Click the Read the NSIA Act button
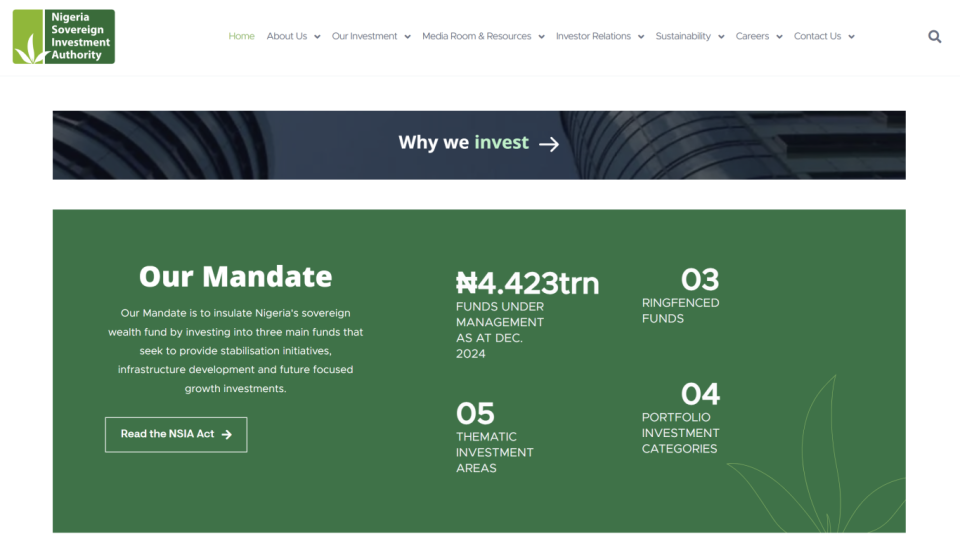Screen dimensions: 960x541 pyautogui.click(x=176, y=435)
